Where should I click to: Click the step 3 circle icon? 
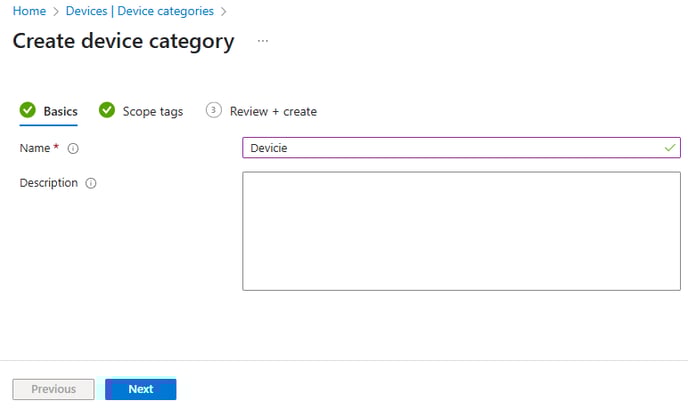pos(214,110)
